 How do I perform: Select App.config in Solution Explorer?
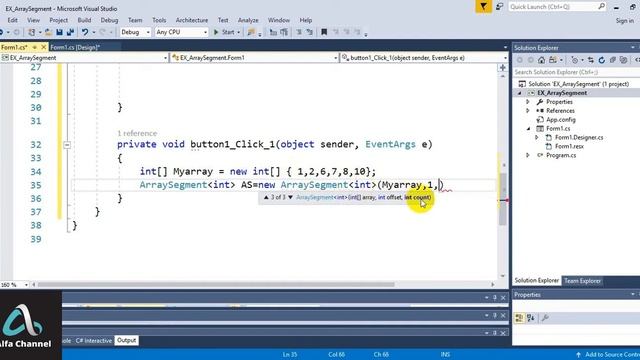[561, 120]
